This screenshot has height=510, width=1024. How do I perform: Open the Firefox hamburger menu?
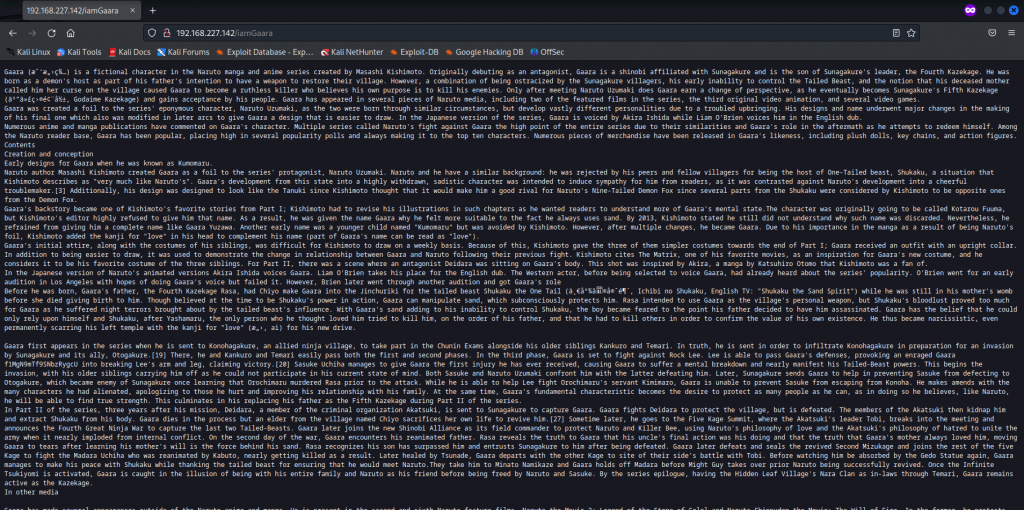(x=1012, y=33)
